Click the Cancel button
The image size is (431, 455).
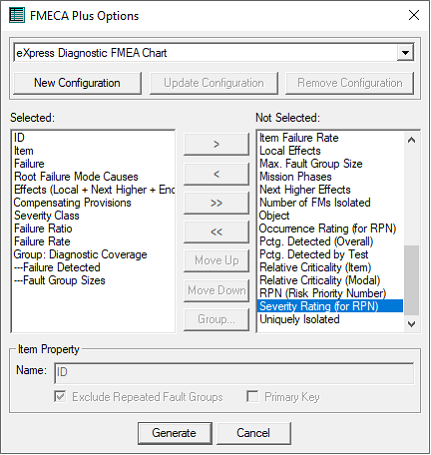(x=253, y=433)
